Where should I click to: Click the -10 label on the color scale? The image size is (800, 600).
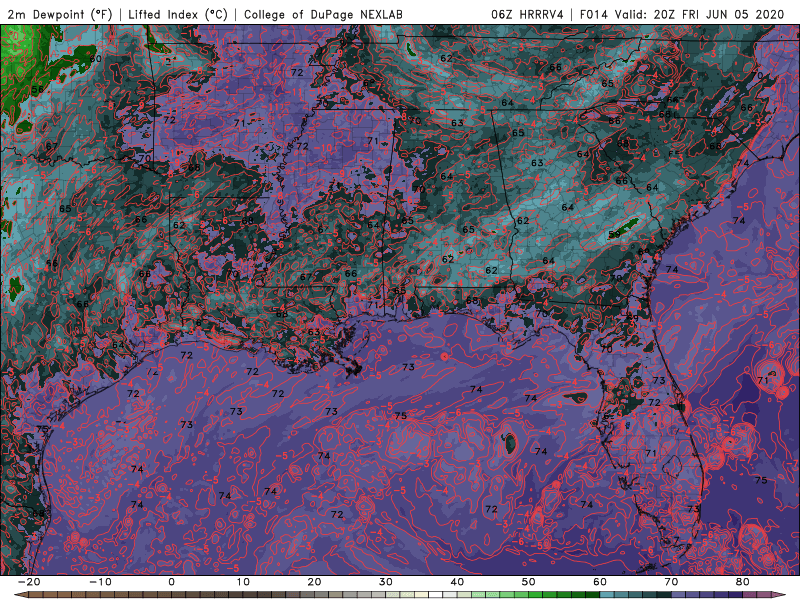100,582
